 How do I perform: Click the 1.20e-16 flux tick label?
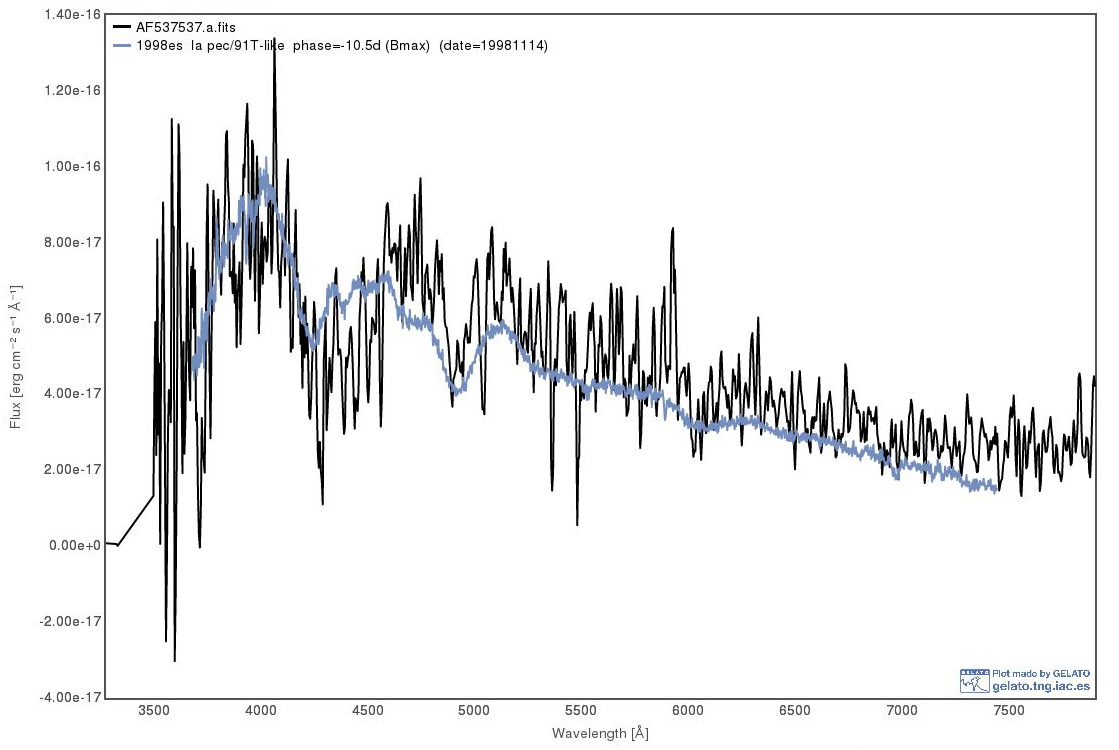[73, 91]
